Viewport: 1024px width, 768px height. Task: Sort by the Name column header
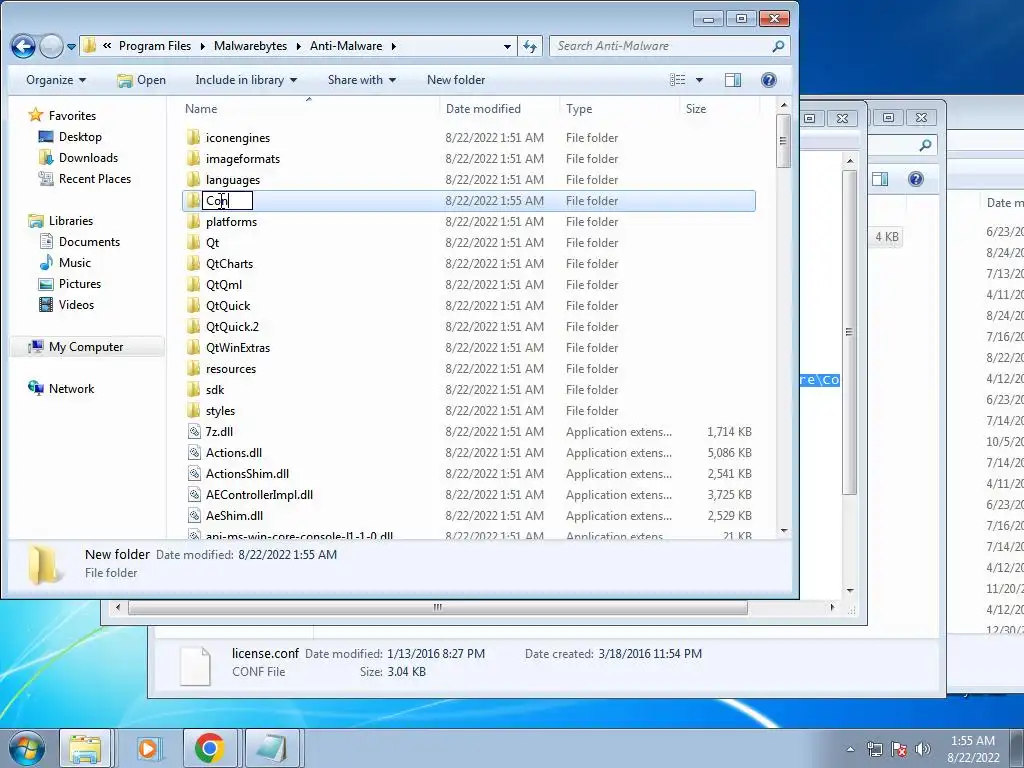[309, 109]
